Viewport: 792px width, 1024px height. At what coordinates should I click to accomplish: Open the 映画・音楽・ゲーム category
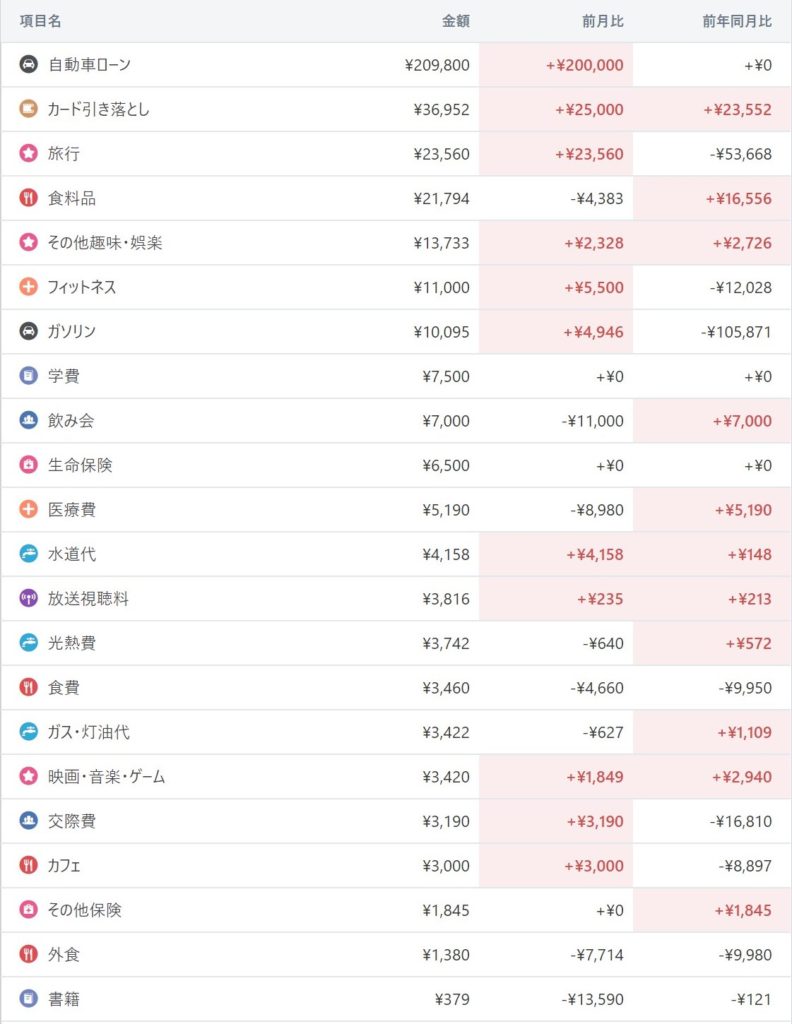click(x=106, y=777)
